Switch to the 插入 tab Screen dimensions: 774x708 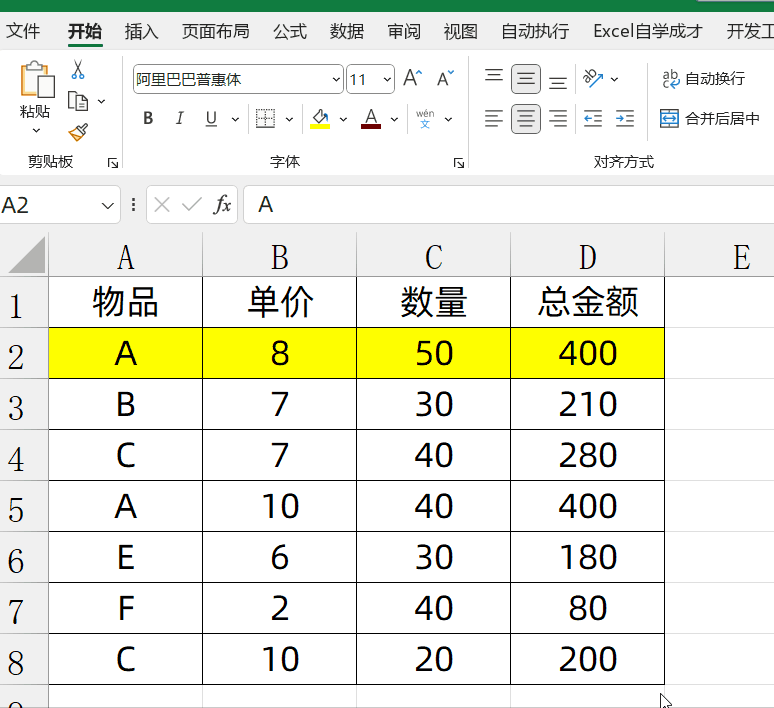142,31
